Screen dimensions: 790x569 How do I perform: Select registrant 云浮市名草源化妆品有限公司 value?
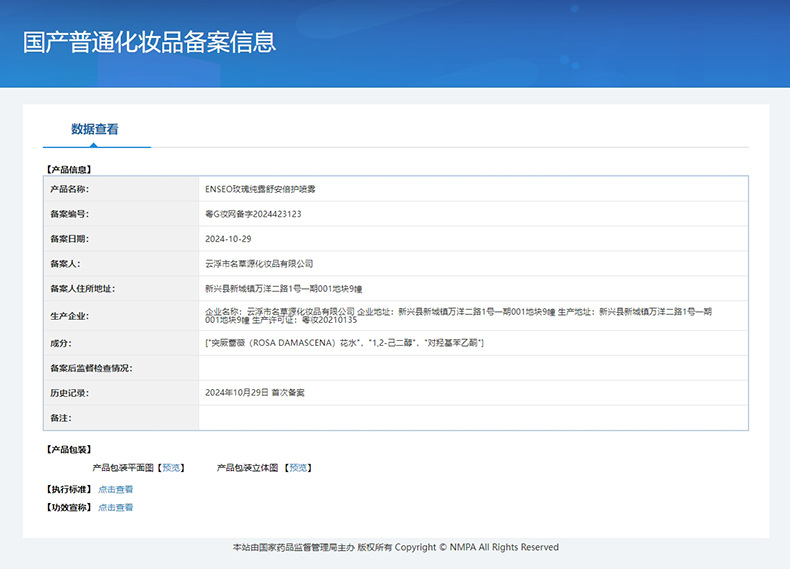pos(259,264)
